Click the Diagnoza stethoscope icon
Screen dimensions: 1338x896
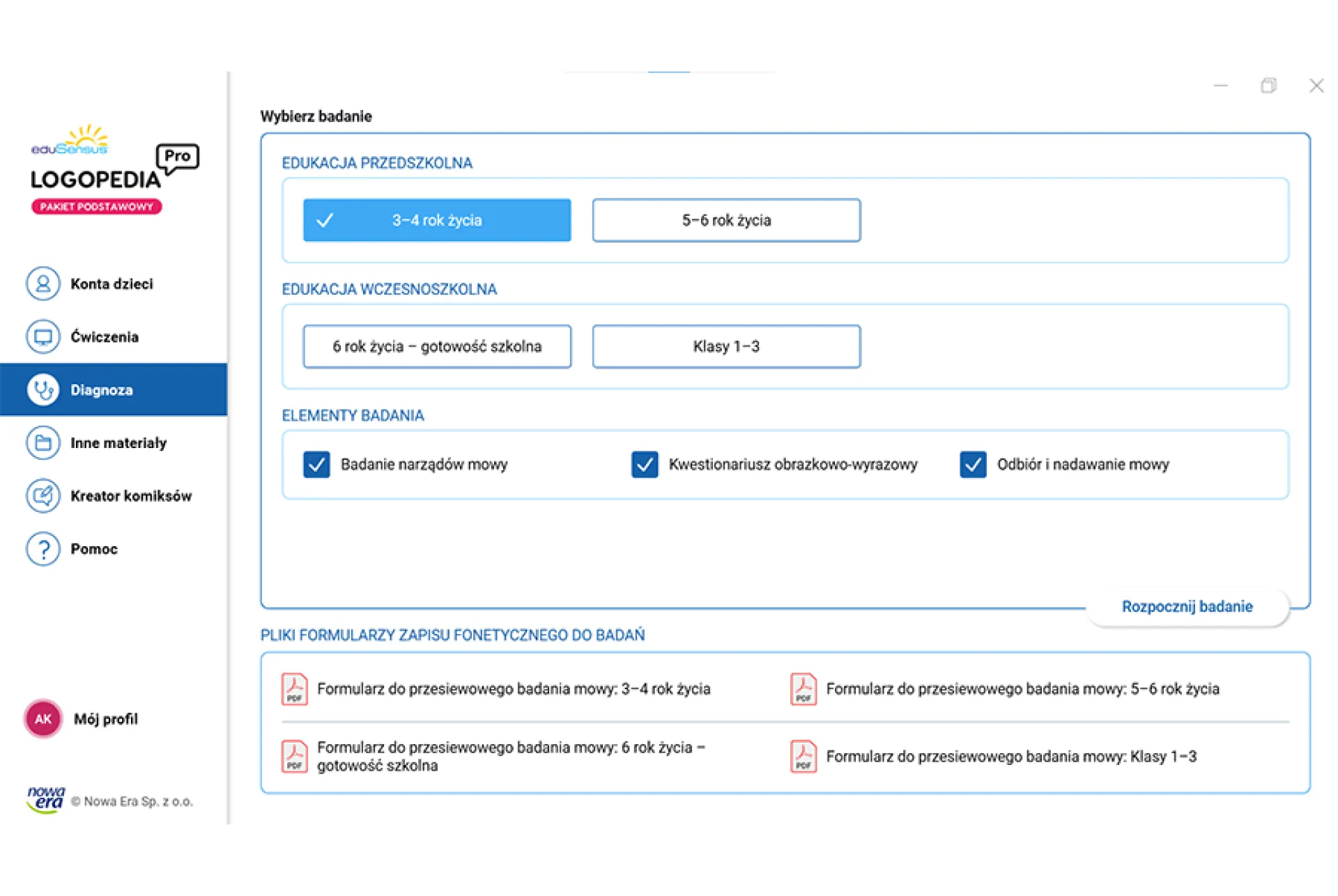click(43, 389)
